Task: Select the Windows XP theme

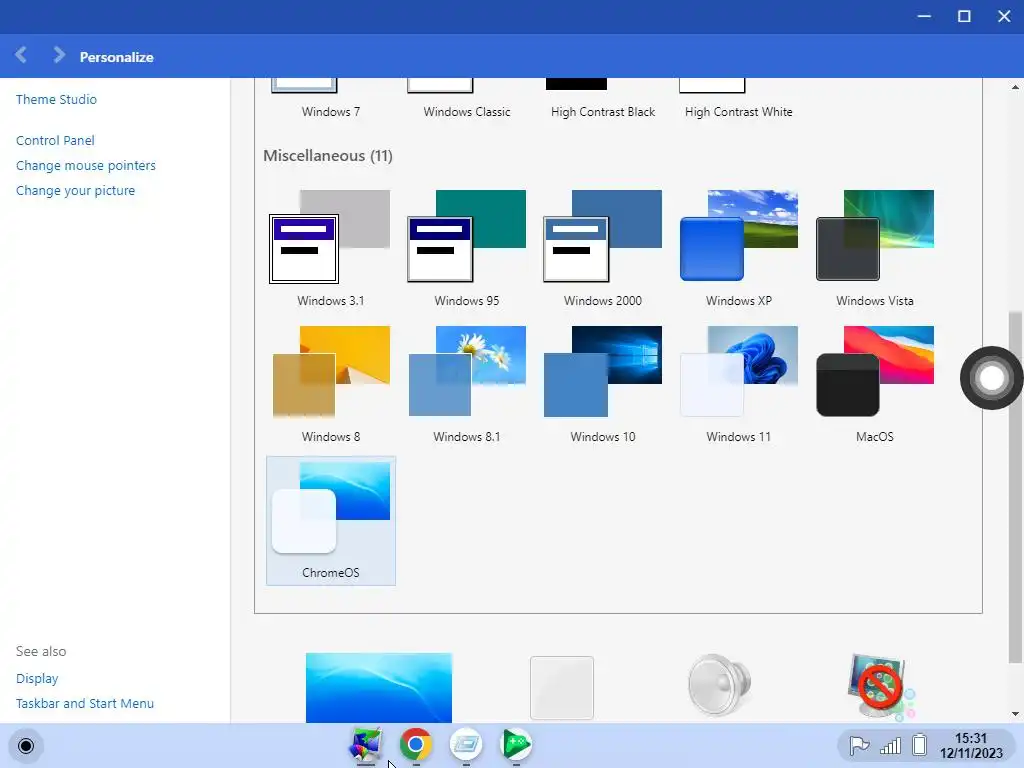Action: [x=739, y=249]
